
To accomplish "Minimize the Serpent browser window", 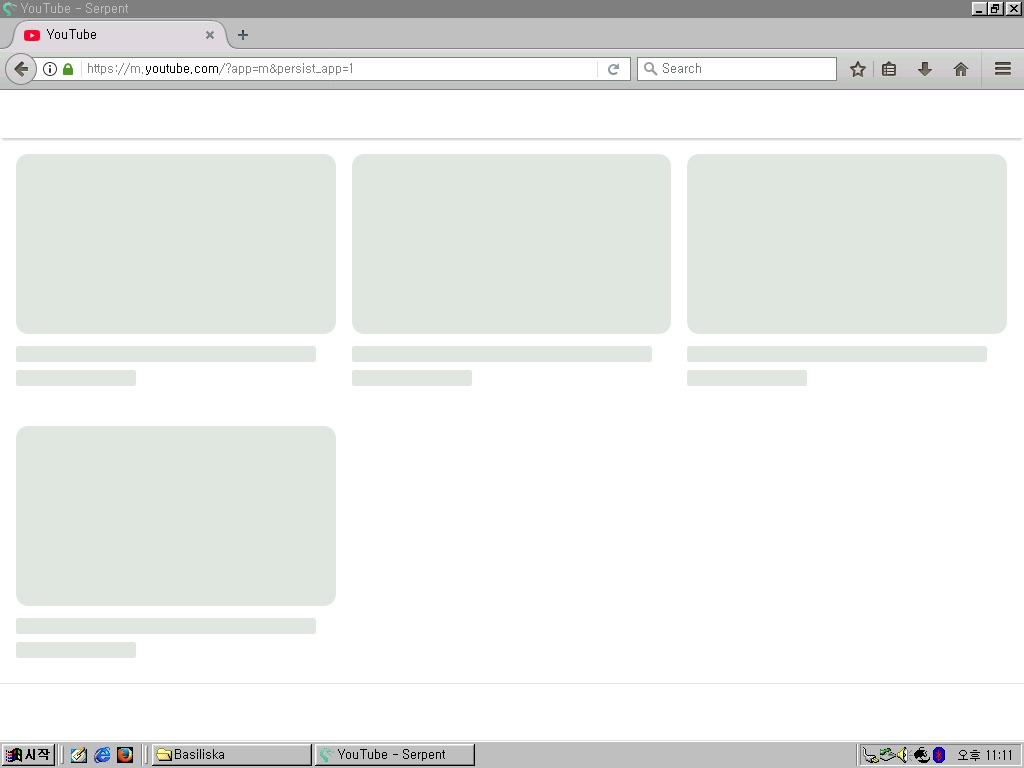I will (978, 8).
